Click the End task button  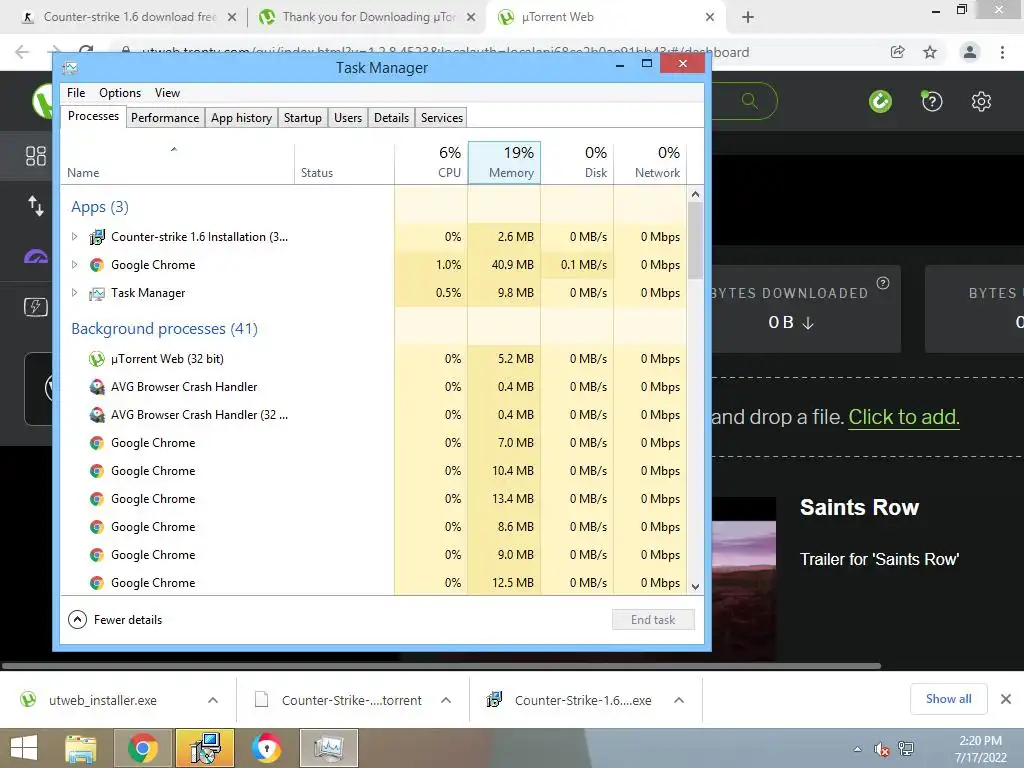point(653,620)
